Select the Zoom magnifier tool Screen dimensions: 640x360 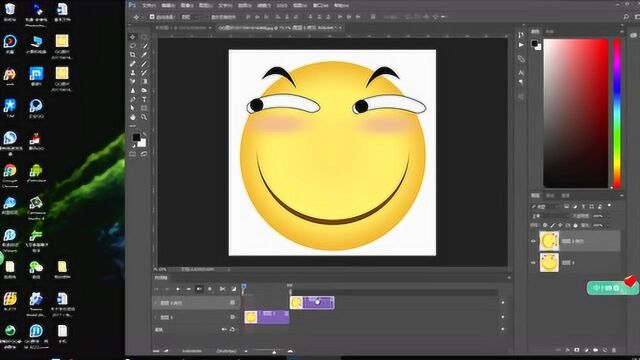click(x=144, y=117)
